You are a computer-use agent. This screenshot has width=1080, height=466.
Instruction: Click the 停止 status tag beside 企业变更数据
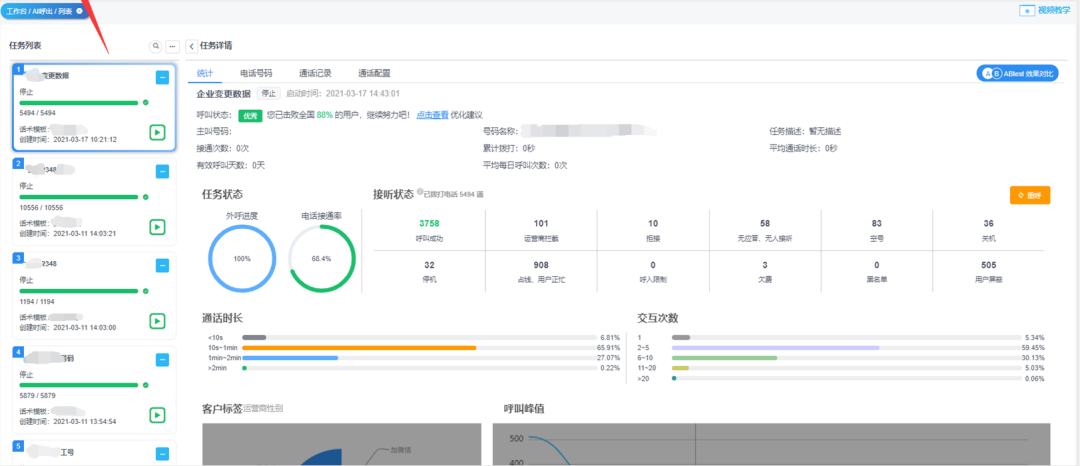point(269,94)
